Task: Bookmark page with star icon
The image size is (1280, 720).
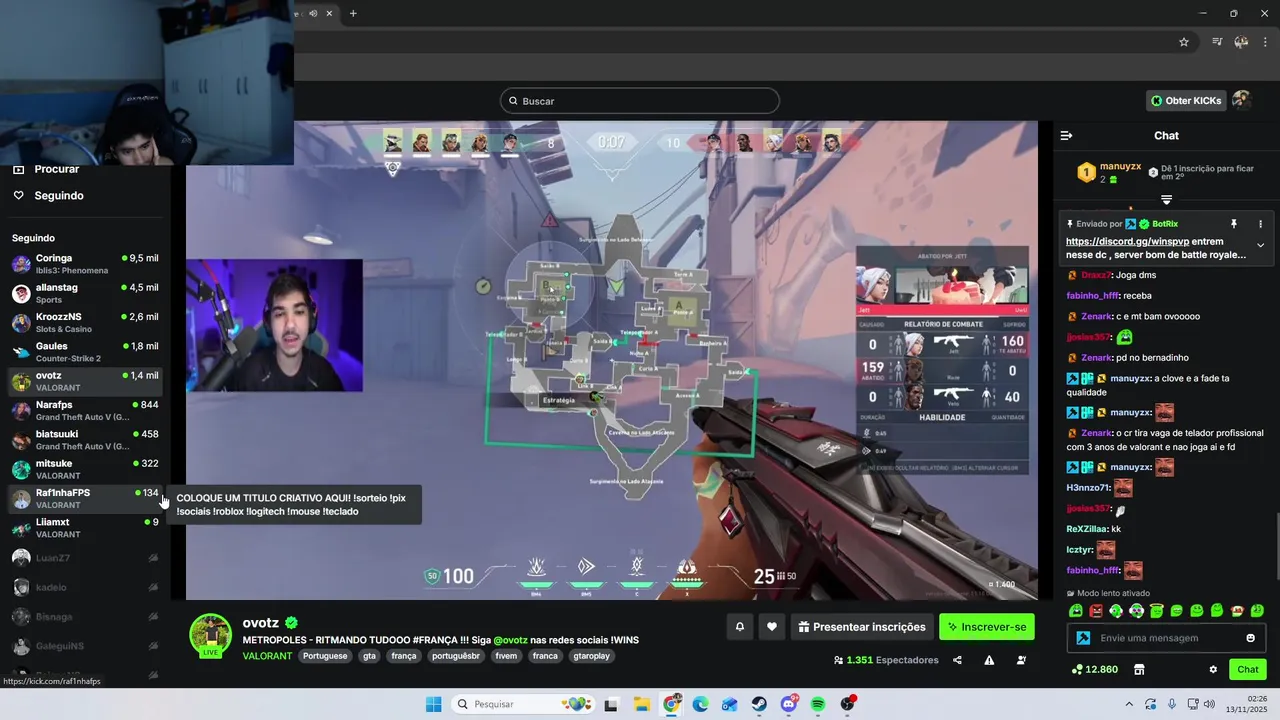Action: tap(1184, 42)
